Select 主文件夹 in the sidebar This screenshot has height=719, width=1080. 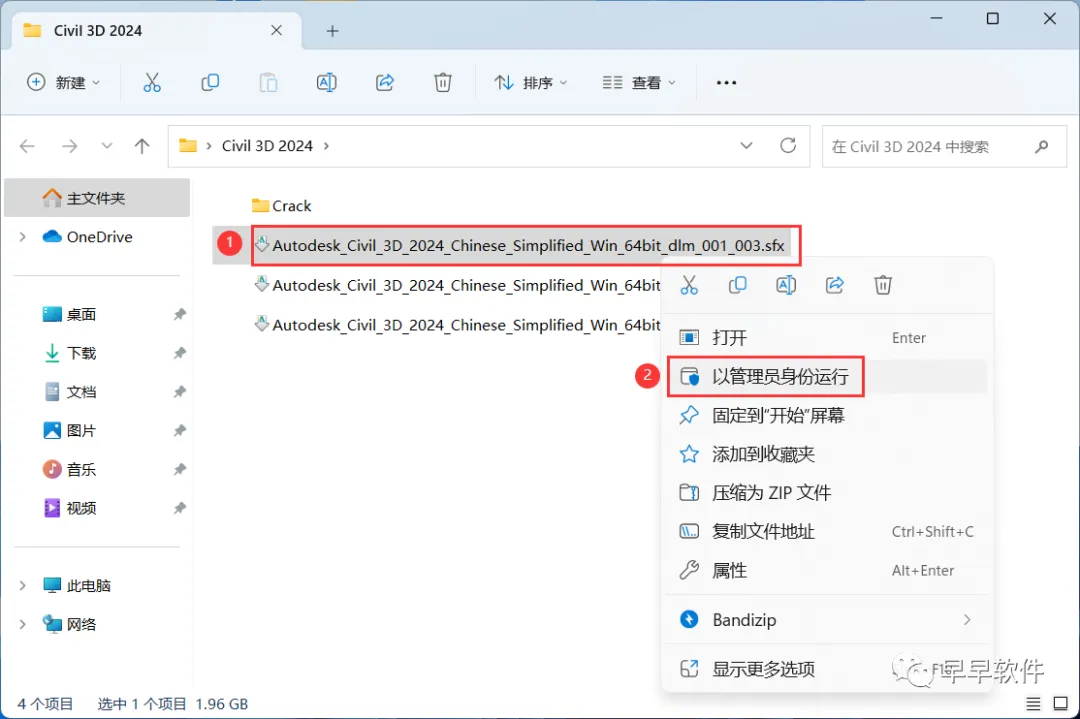tap(97, 198)
